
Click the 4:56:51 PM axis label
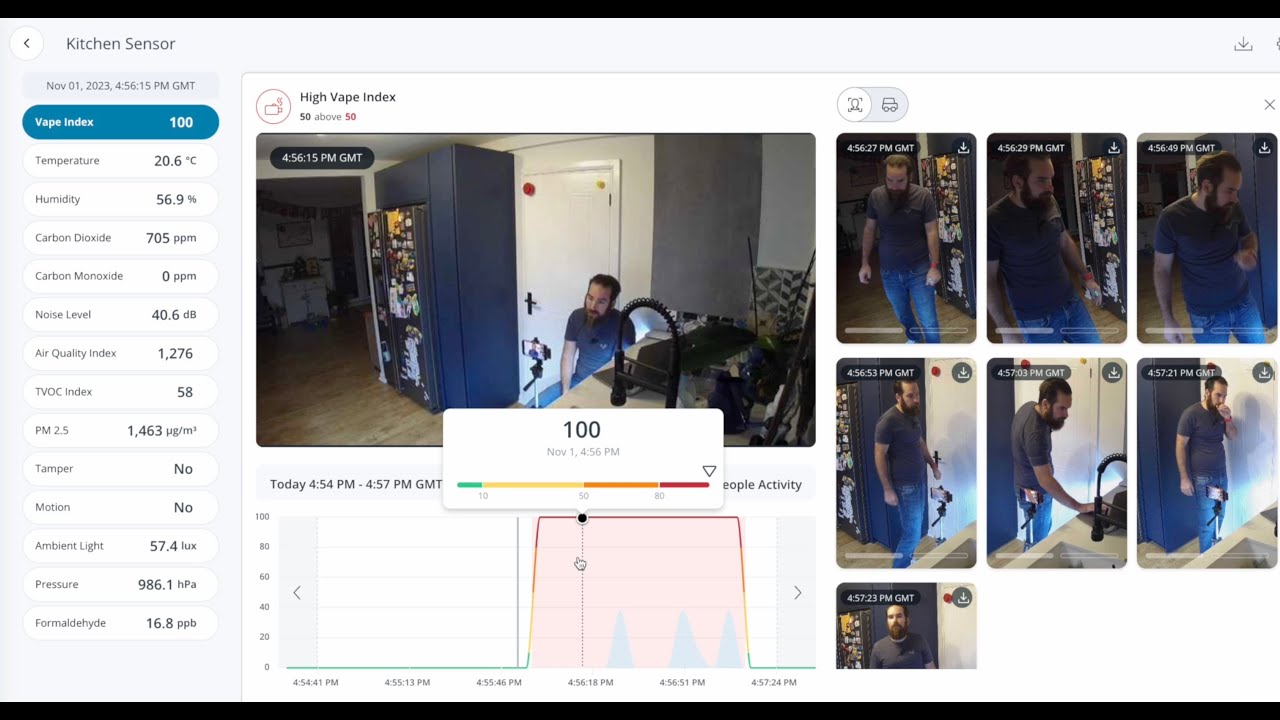[x=682, y=683]
